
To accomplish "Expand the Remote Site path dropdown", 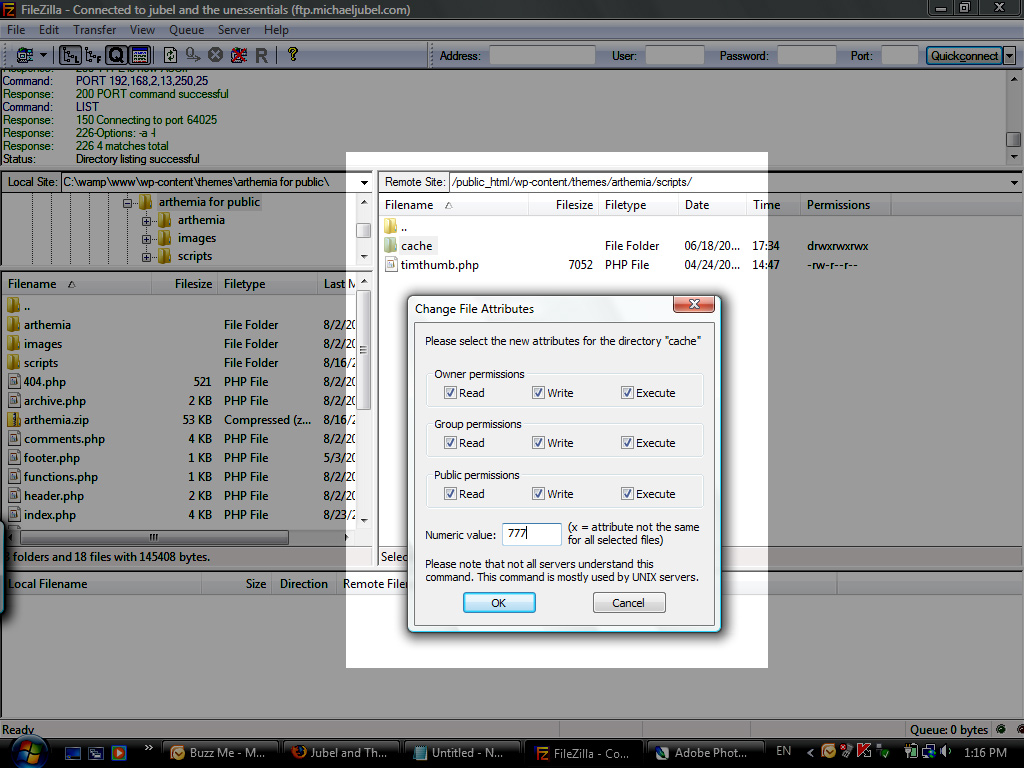I will pyautogui.click(x=1014, y=183).
